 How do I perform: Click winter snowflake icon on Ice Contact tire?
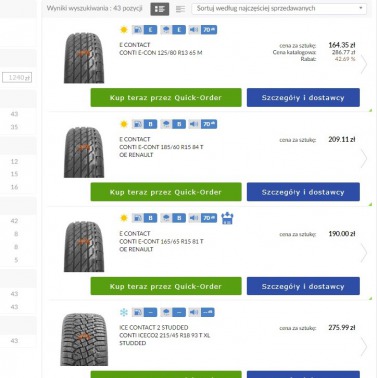(x=124, y=312)
